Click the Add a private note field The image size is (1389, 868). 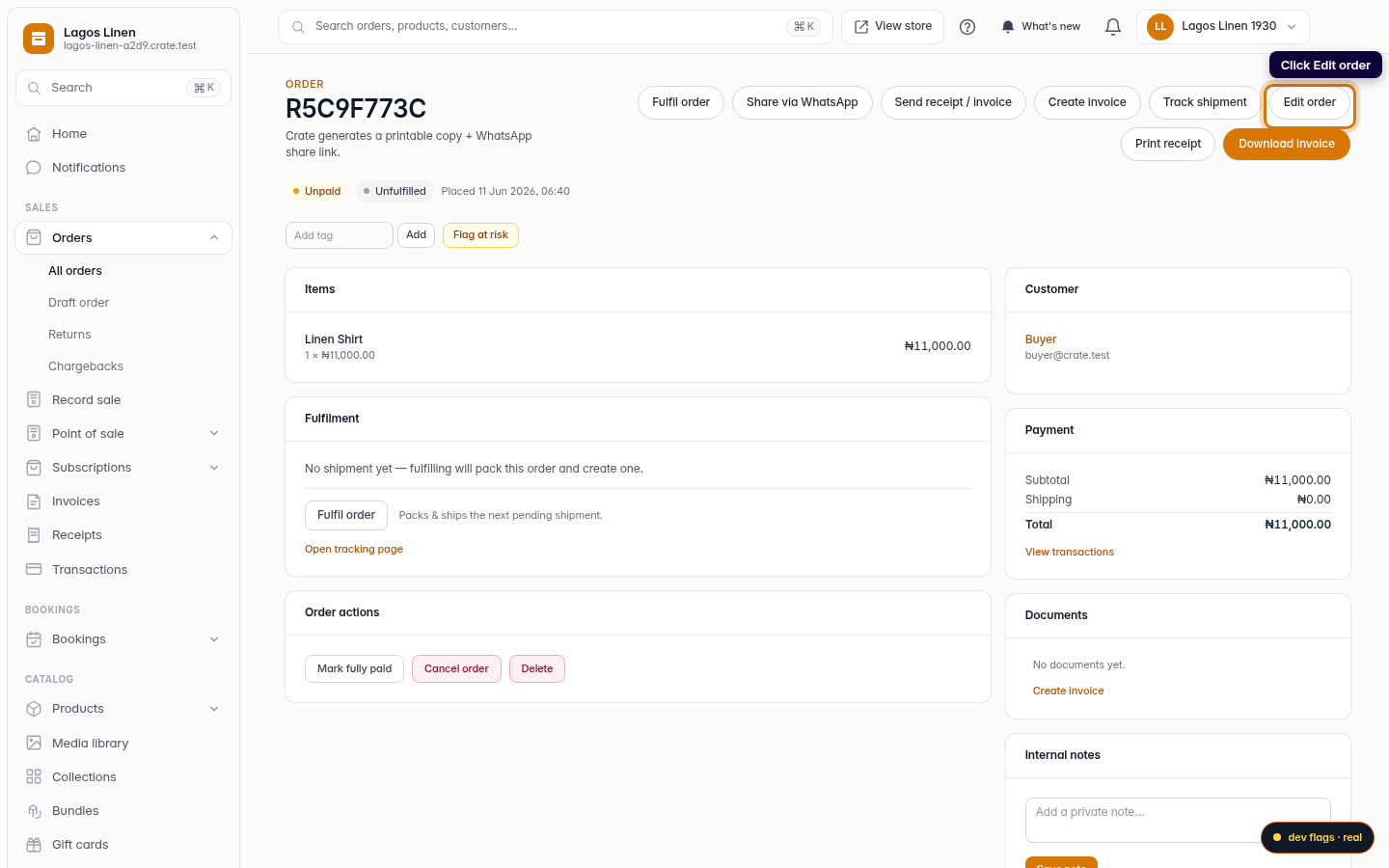(1178, 820)
